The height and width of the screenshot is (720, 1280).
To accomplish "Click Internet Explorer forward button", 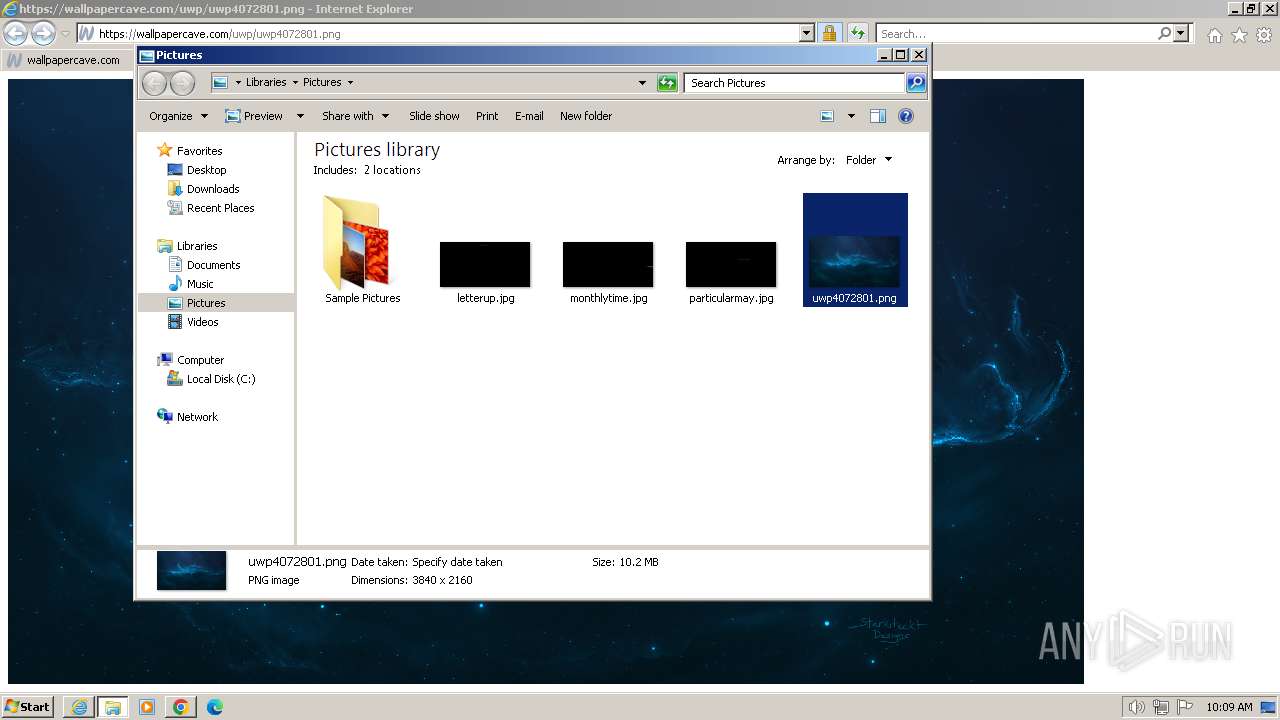I will pyautogui.click(x=43, y=33).
